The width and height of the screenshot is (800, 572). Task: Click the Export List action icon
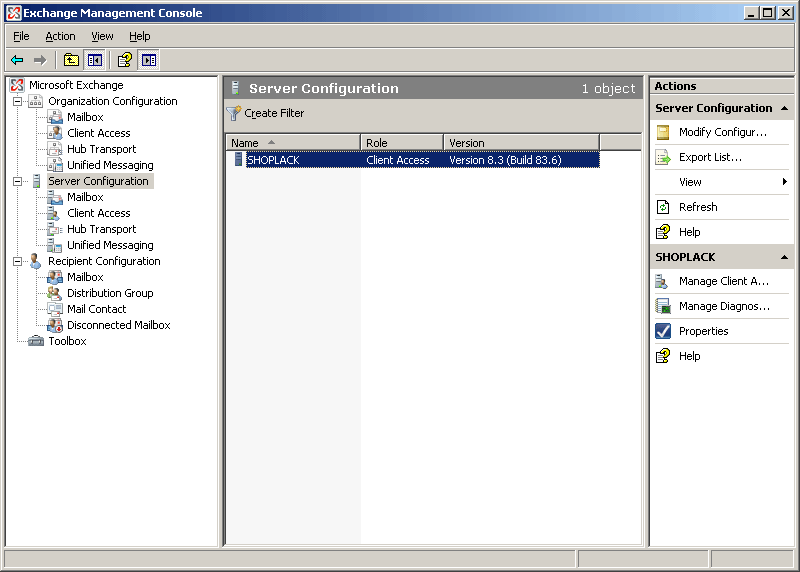[663, 157]
